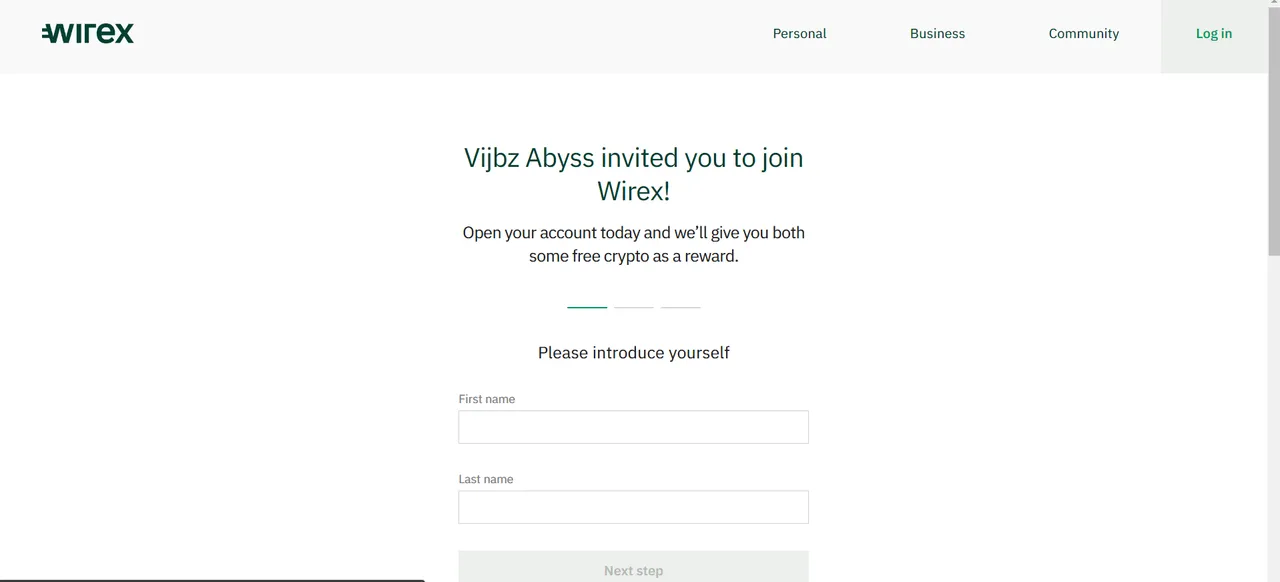The width and height of the screenshot is (1280, 582).
Task: Click the dark bar at the bottom-left edge
Action: 212,580
